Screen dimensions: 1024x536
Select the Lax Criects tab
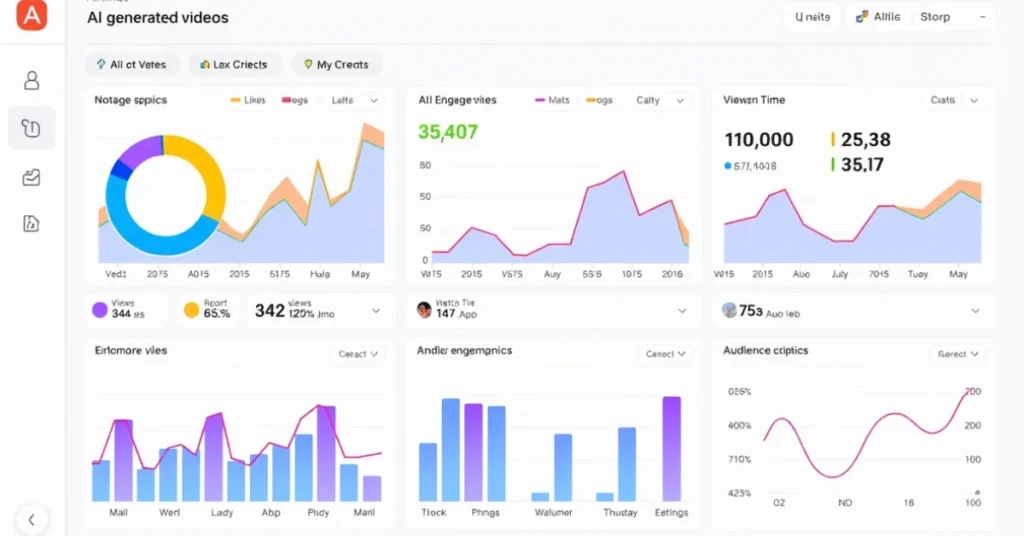[234, 65]
